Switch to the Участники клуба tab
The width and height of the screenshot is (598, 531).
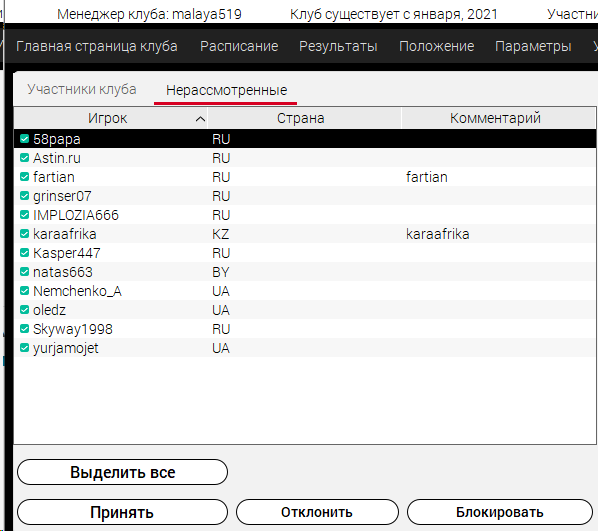click(x=82, y=89)
